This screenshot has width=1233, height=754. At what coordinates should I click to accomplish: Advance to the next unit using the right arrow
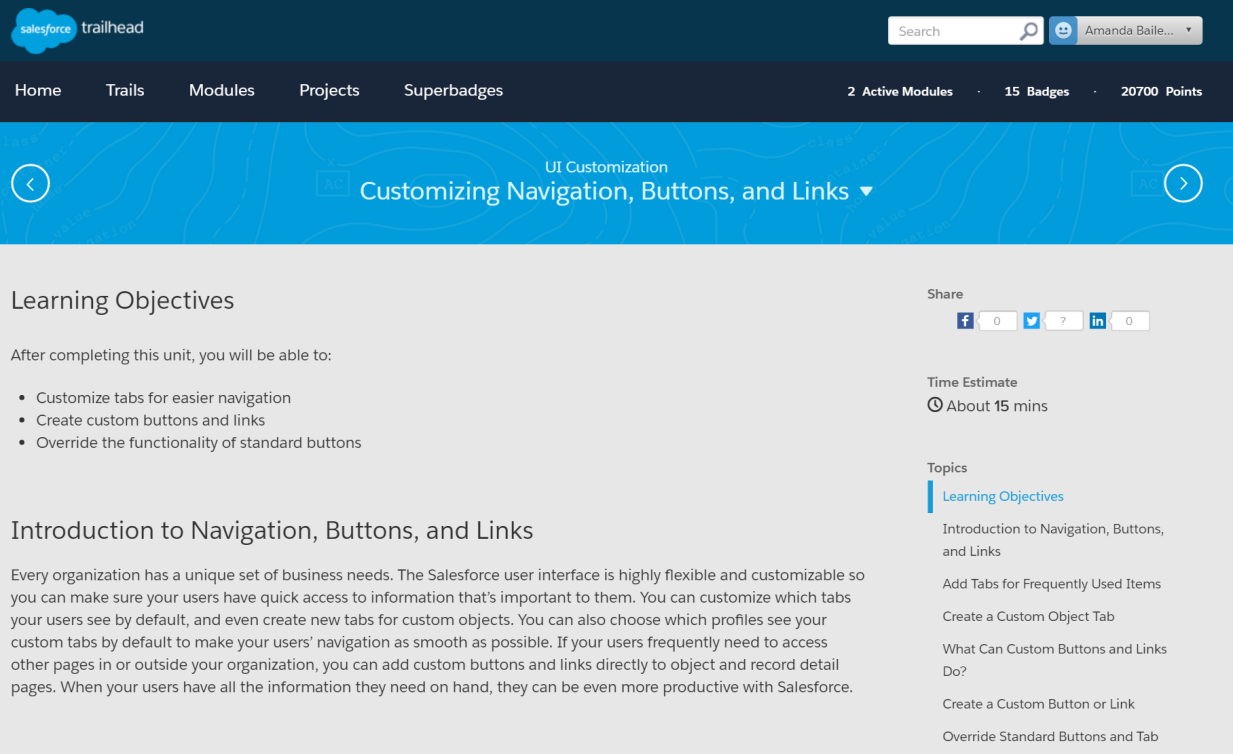[1183, 183]
